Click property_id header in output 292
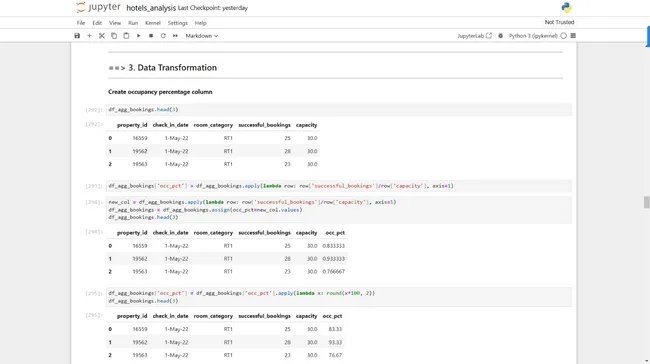The image size is (650, 364). point(132,125)
